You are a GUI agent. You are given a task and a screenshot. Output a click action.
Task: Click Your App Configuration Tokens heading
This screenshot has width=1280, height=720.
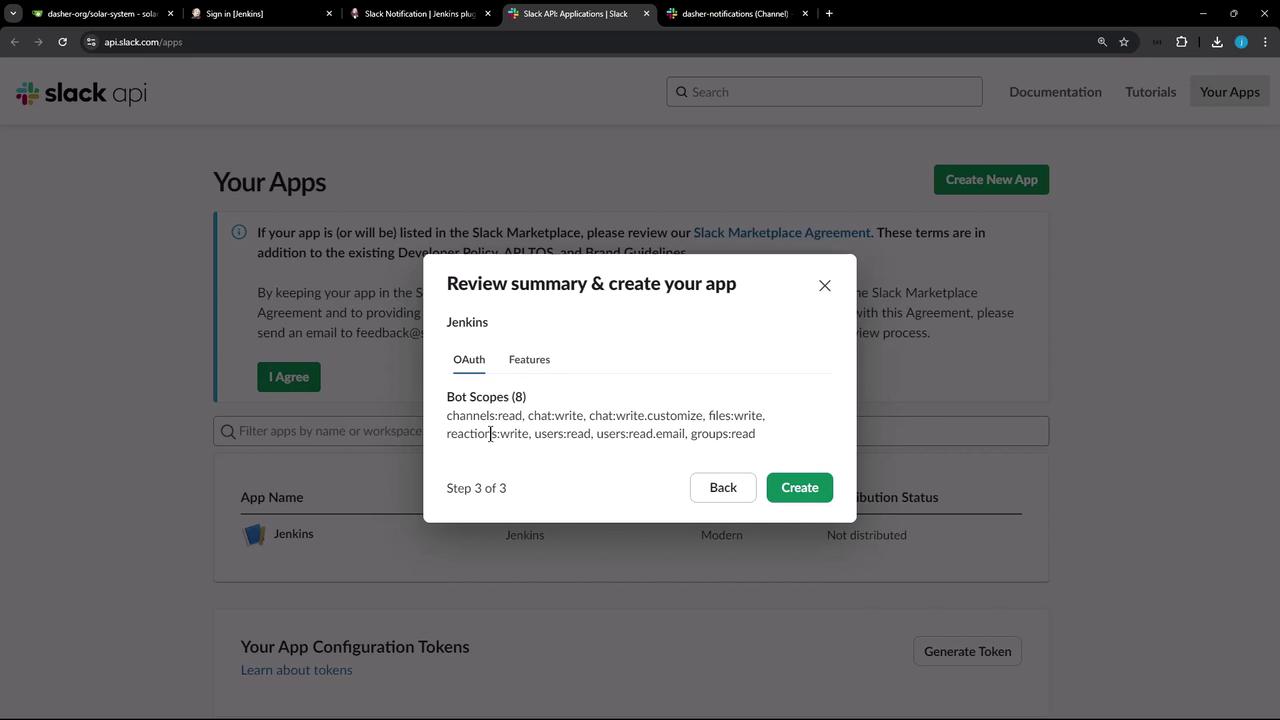355,647
